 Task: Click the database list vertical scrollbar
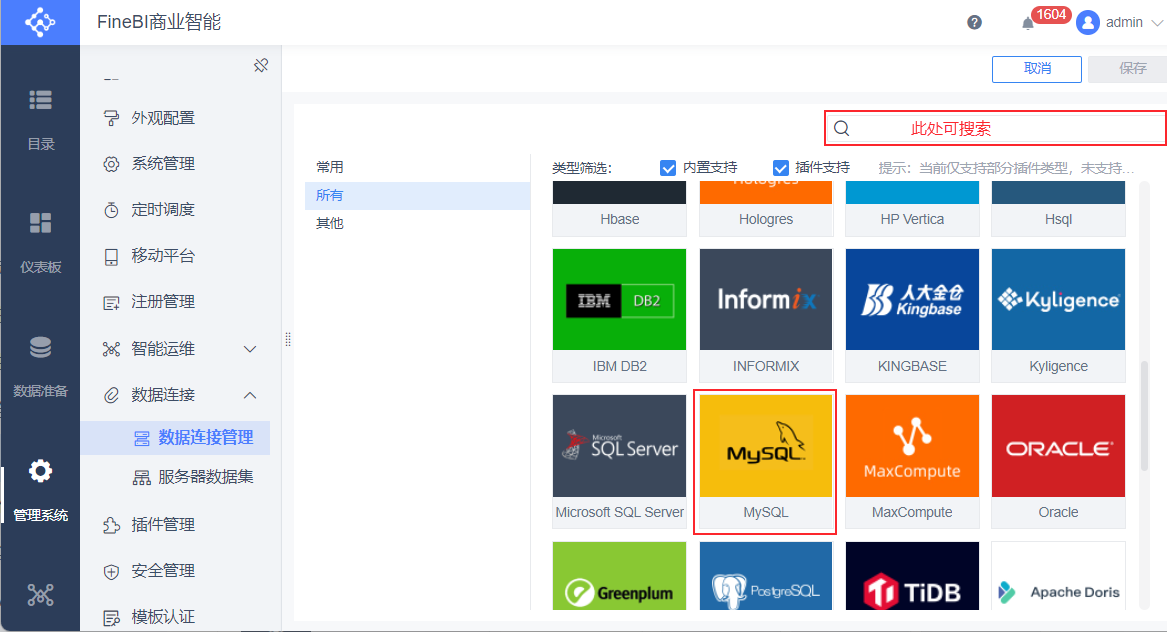(1144, 415)
